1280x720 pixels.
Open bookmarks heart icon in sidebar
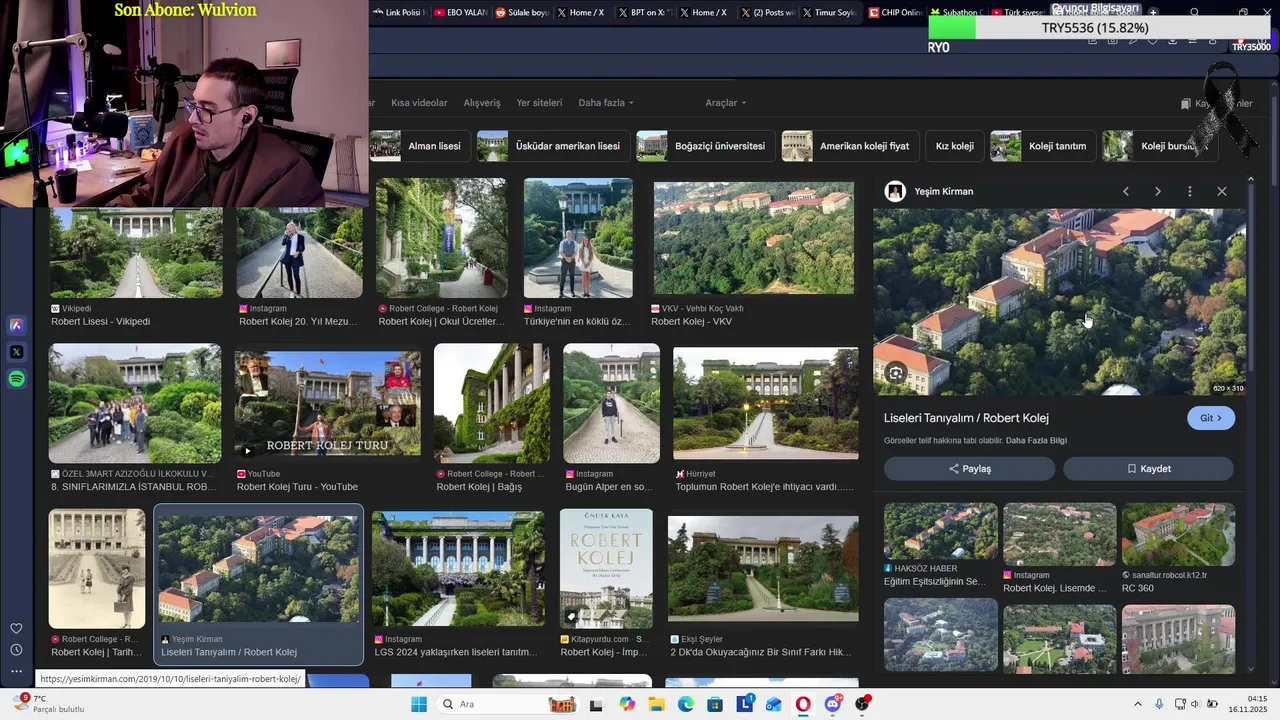16,629
